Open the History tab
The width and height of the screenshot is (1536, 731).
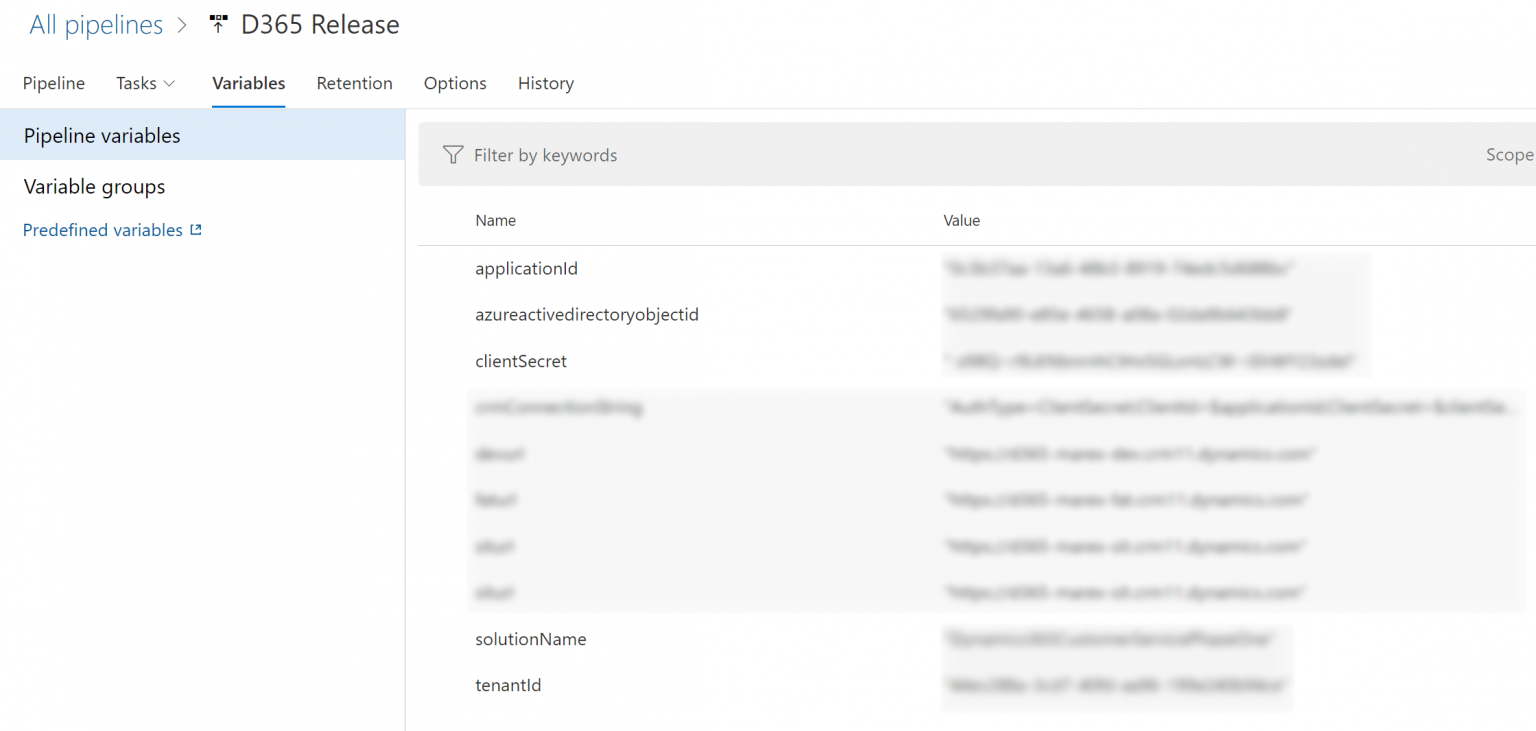click(x=545, y=83)
